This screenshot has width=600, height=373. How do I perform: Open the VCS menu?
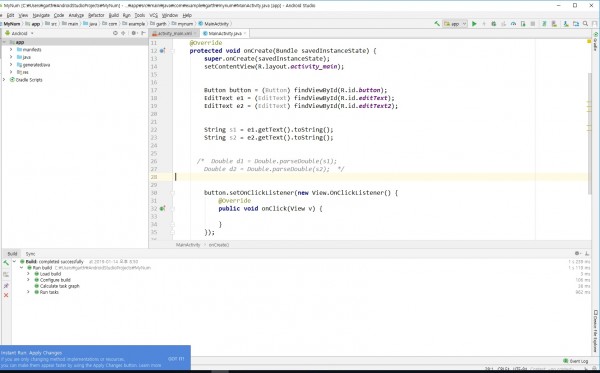[153, 15]
